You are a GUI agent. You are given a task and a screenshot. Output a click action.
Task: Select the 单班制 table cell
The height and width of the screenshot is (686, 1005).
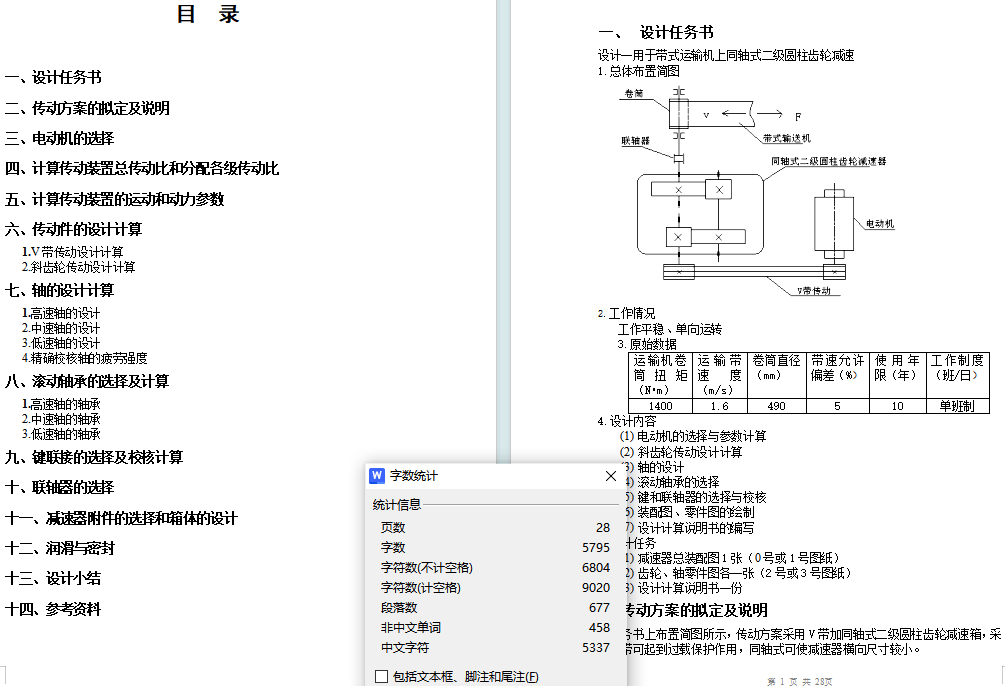coord(957,406)
